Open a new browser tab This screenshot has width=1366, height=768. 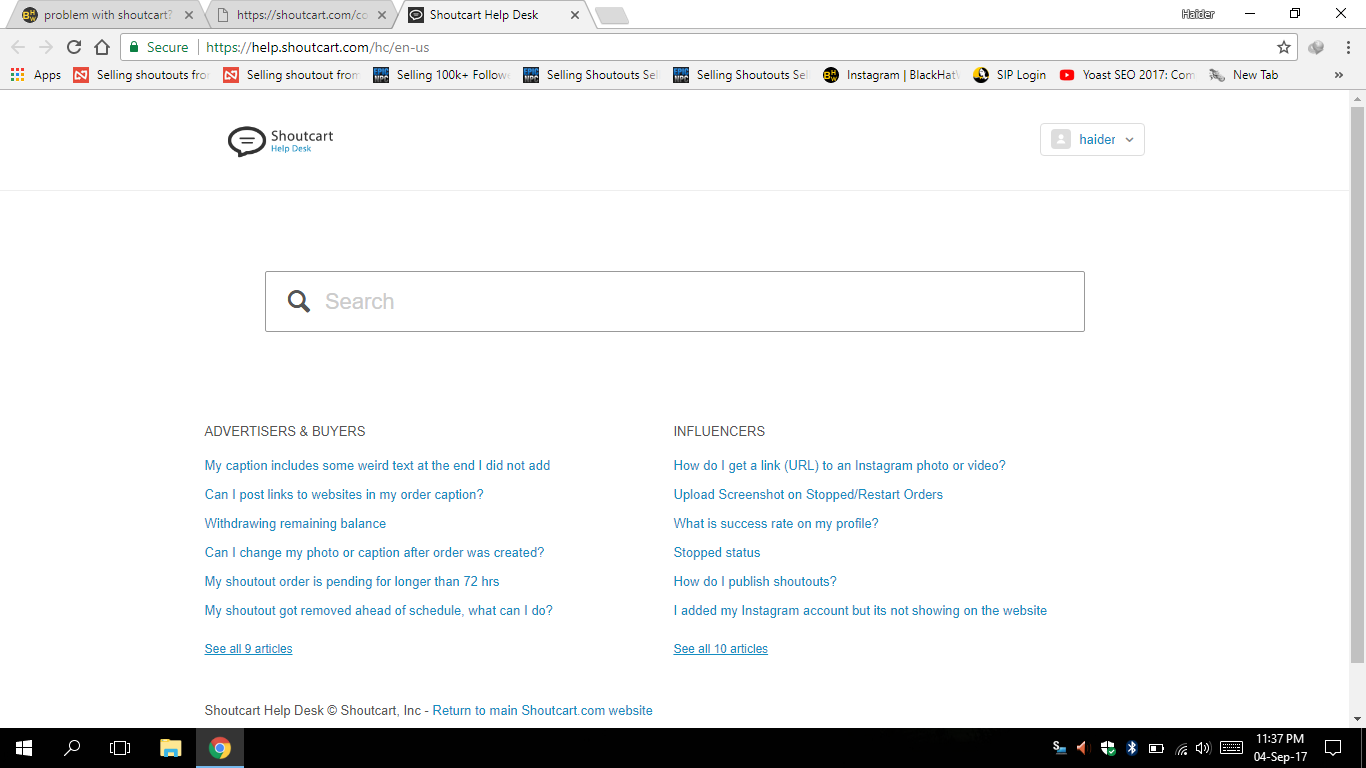(x=611, y=15)
